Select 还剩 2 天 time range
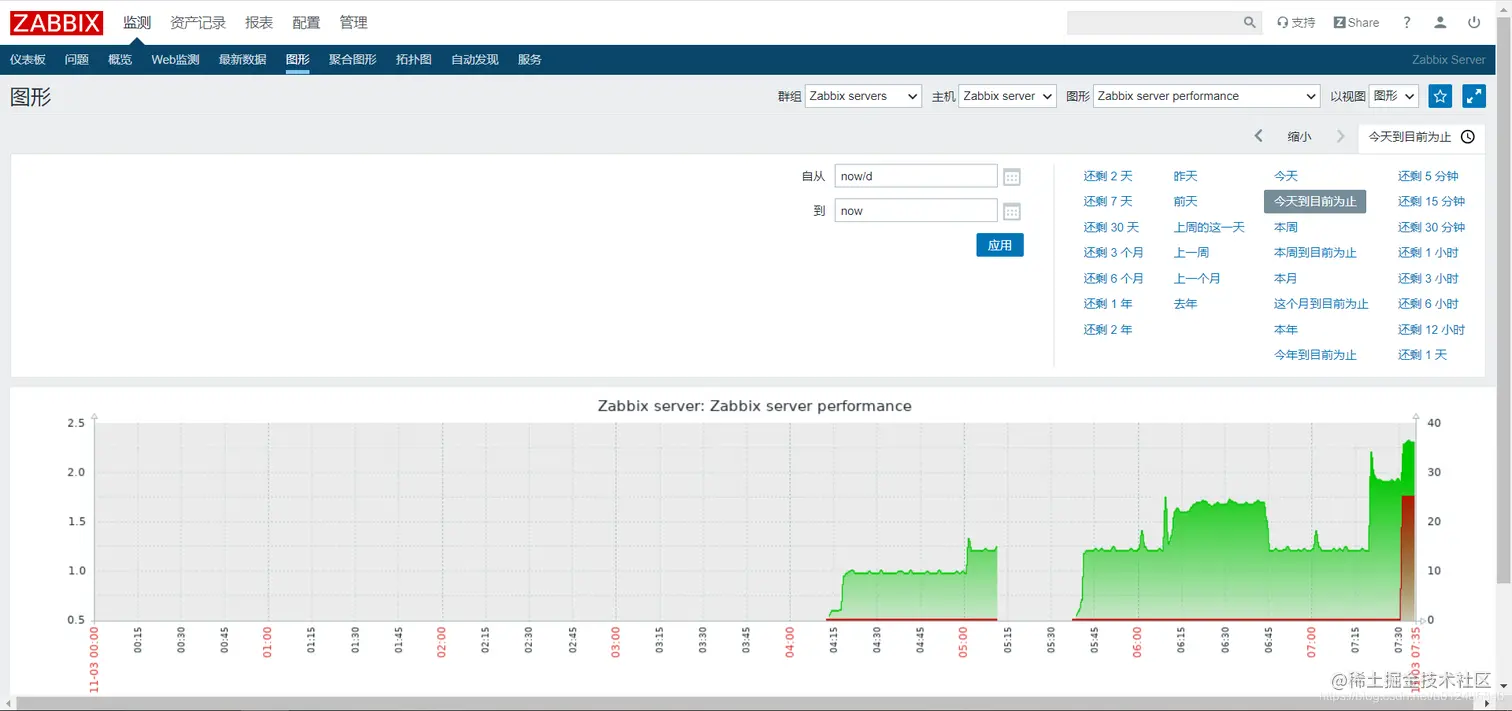This screenshot has height=711, width=1512. pos(1108,176)
